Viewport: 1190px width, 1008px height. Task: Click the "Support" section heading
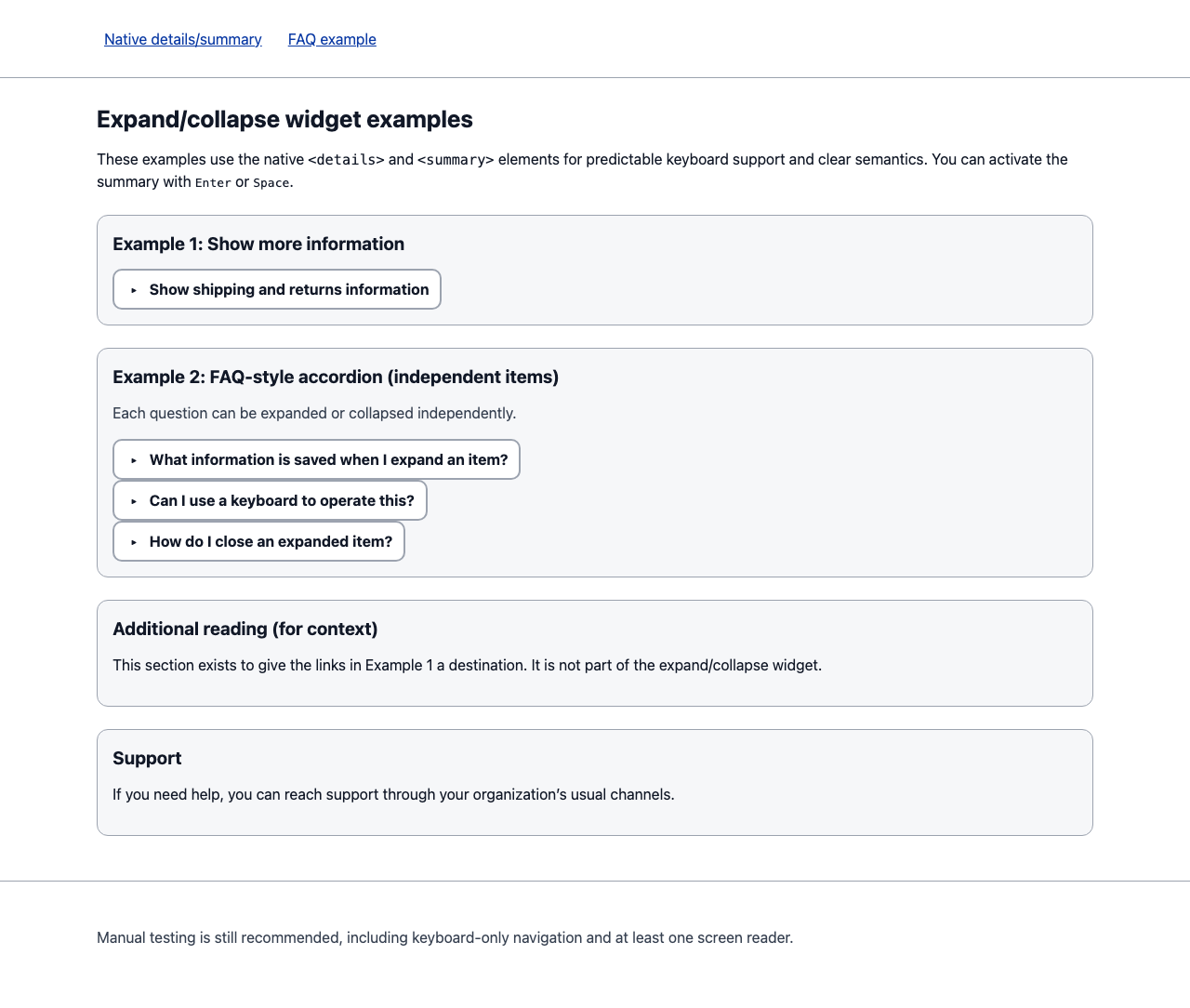point(147,759)
